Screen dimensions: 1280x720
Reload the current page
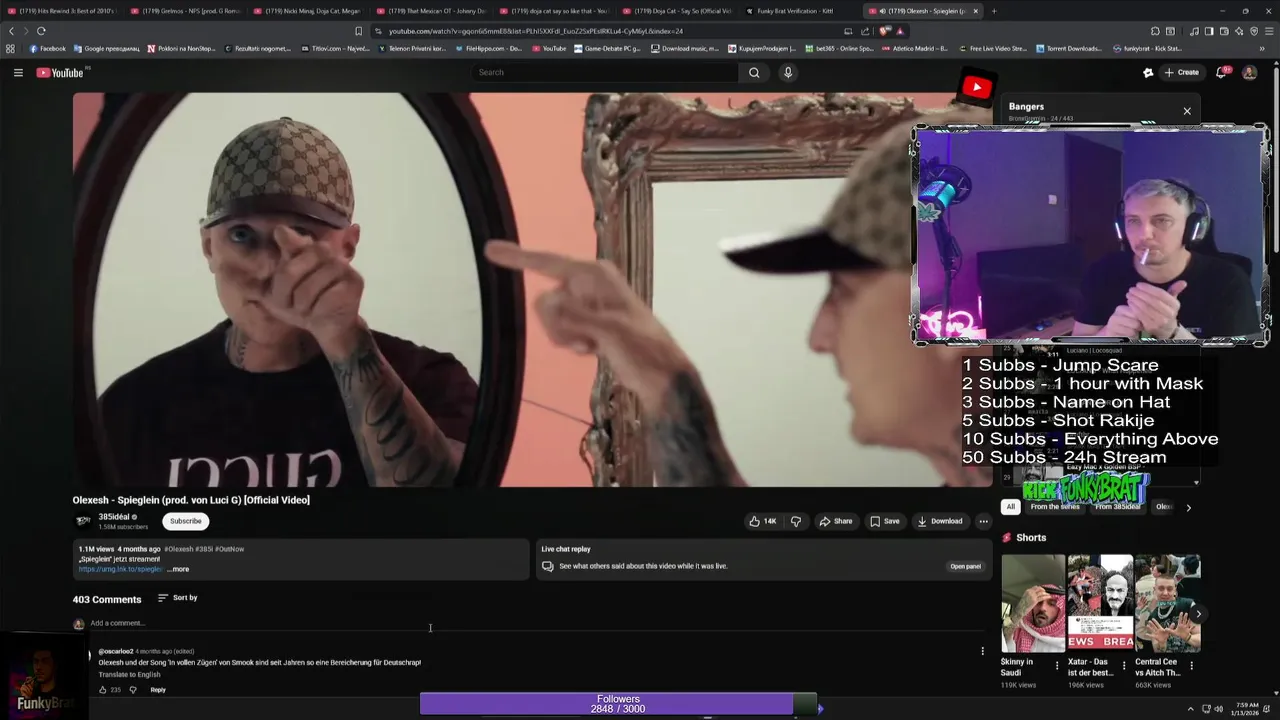(x=41, y=31)
